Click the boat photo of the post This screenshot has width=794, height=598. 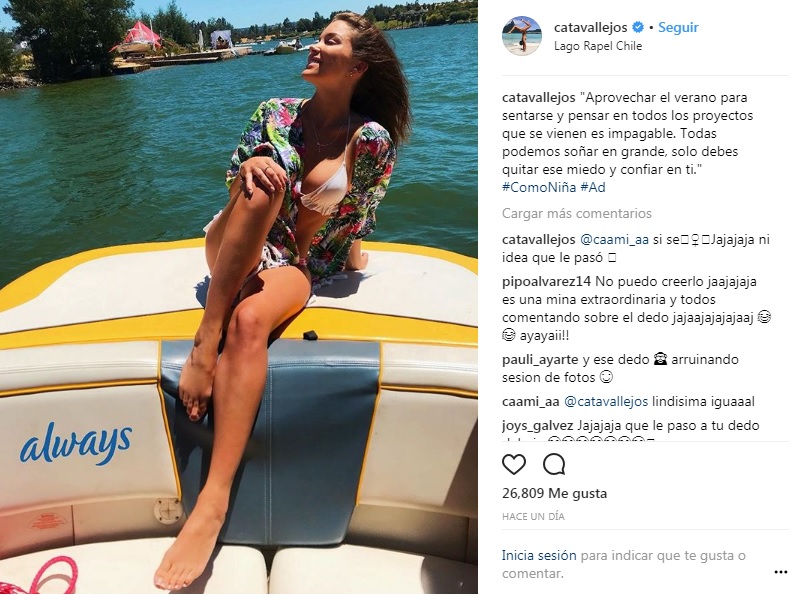tap(239, 297)
